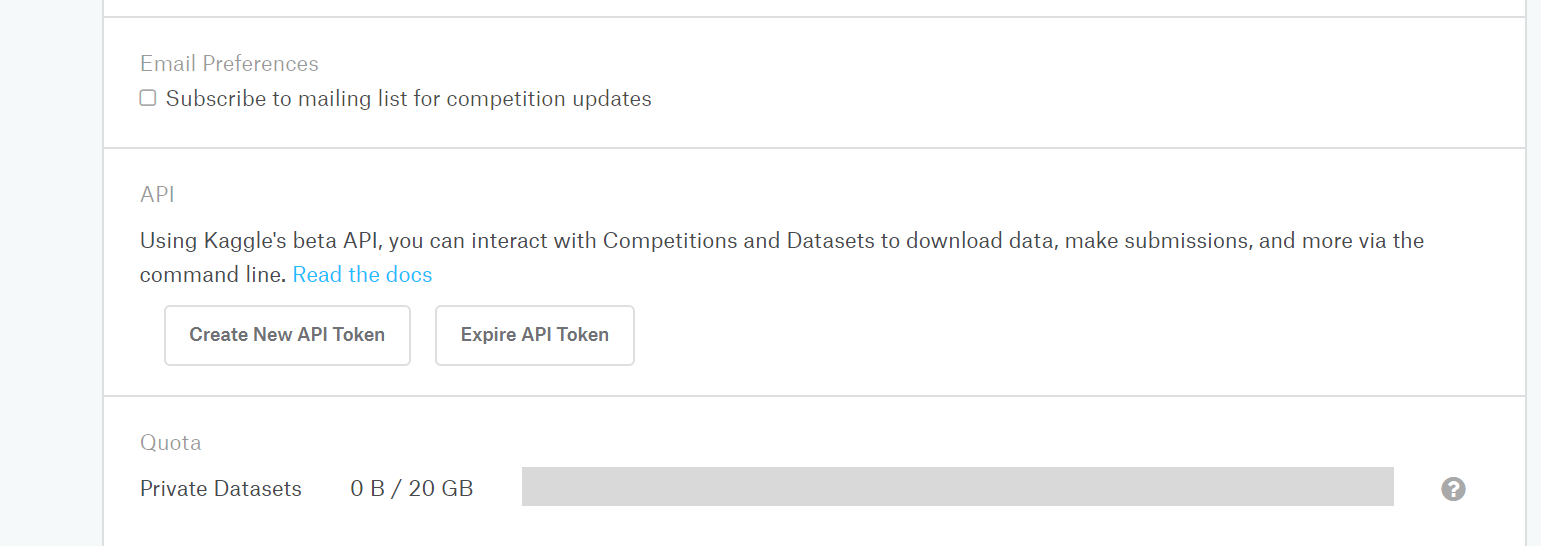Image resolution: width=1541 pixels, height=546 pixels.
Task: Click the Private Datasets quota usage bar
Action: [957, 486]
